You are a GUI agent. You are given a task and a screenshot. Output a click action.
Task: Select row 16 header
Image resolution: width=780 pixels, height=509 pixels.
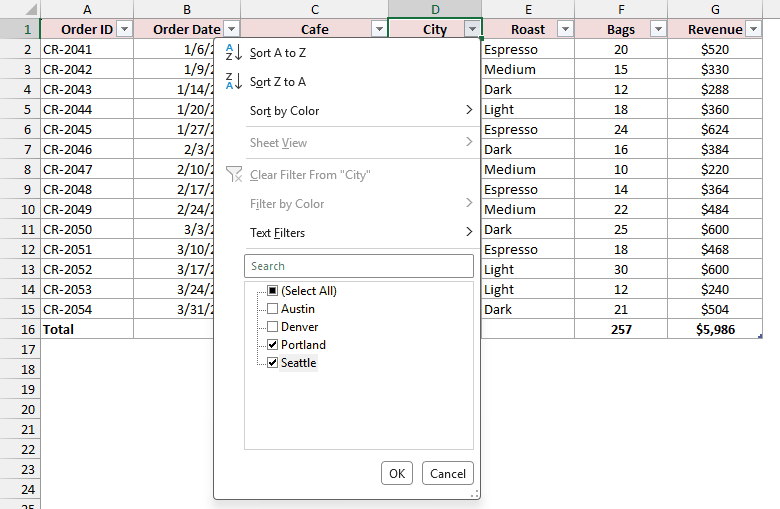coord(20,329)
